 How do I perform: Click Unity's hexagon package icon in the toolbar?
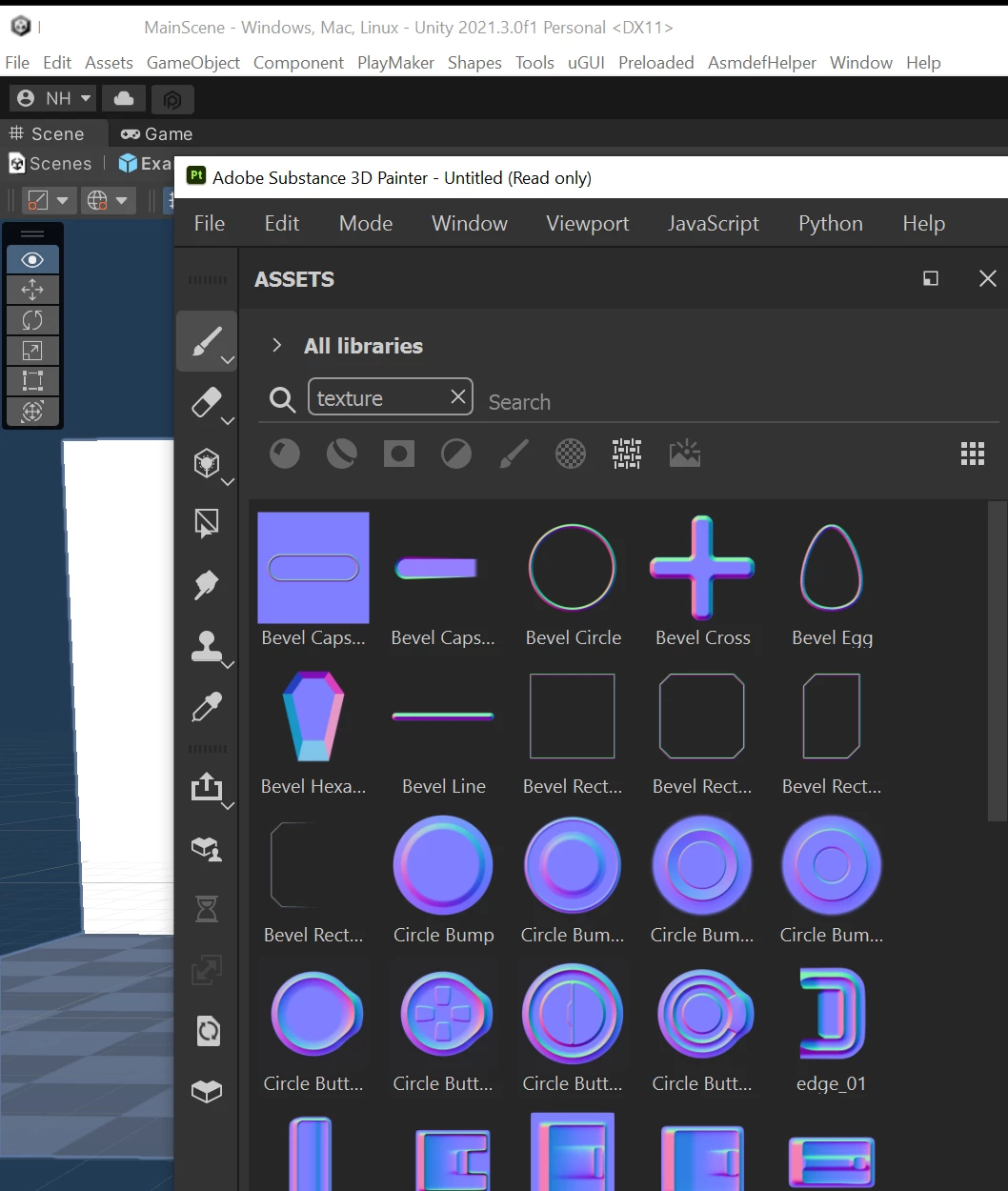pyautogui.click(x=172, y=99)
